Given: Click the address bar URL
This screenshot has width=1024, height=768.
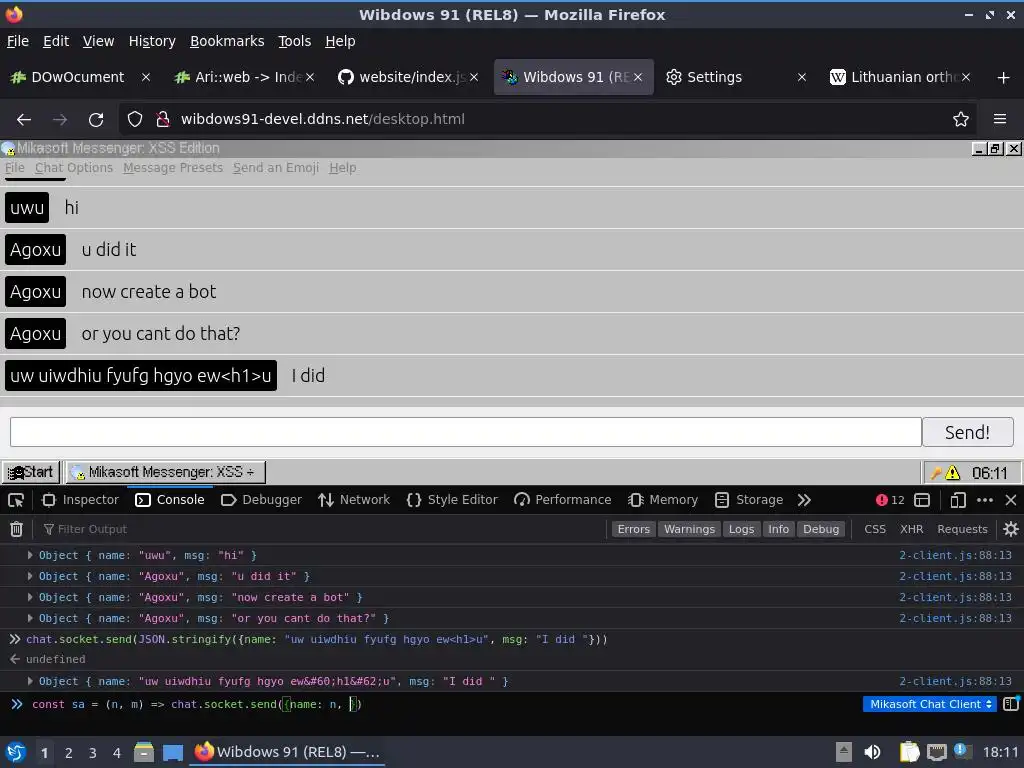Looking at the screenshot, I should pos(323,120).
